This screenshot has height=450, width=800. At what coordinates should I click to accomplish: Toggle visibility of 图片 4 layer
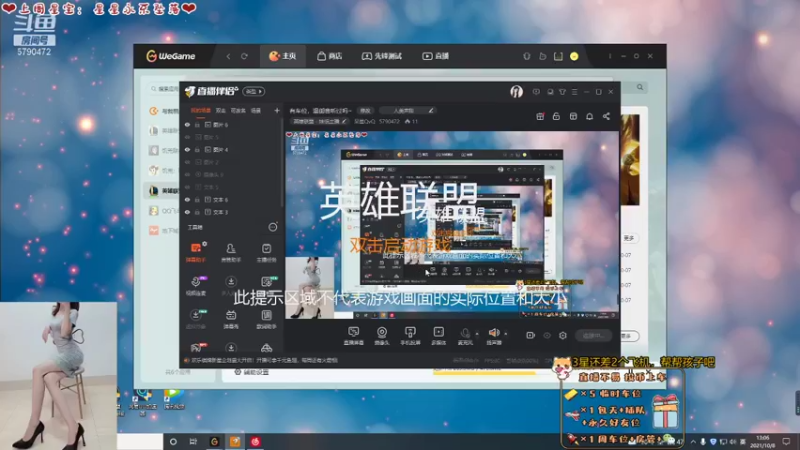click(187, 149)
